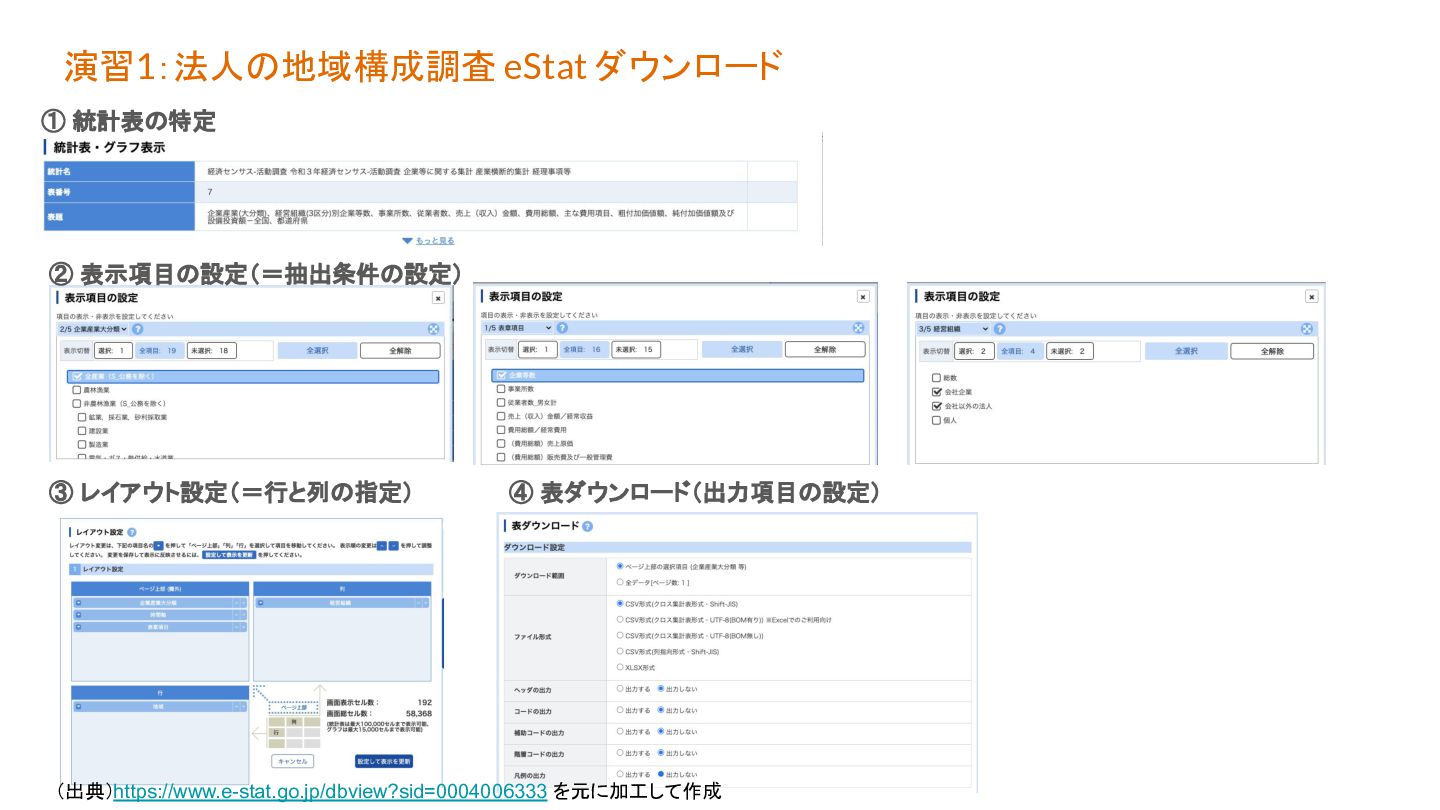Viewport: 1440px width, 810px height.
Task: Select 全データ download range radio
Action: click(620, 581)
